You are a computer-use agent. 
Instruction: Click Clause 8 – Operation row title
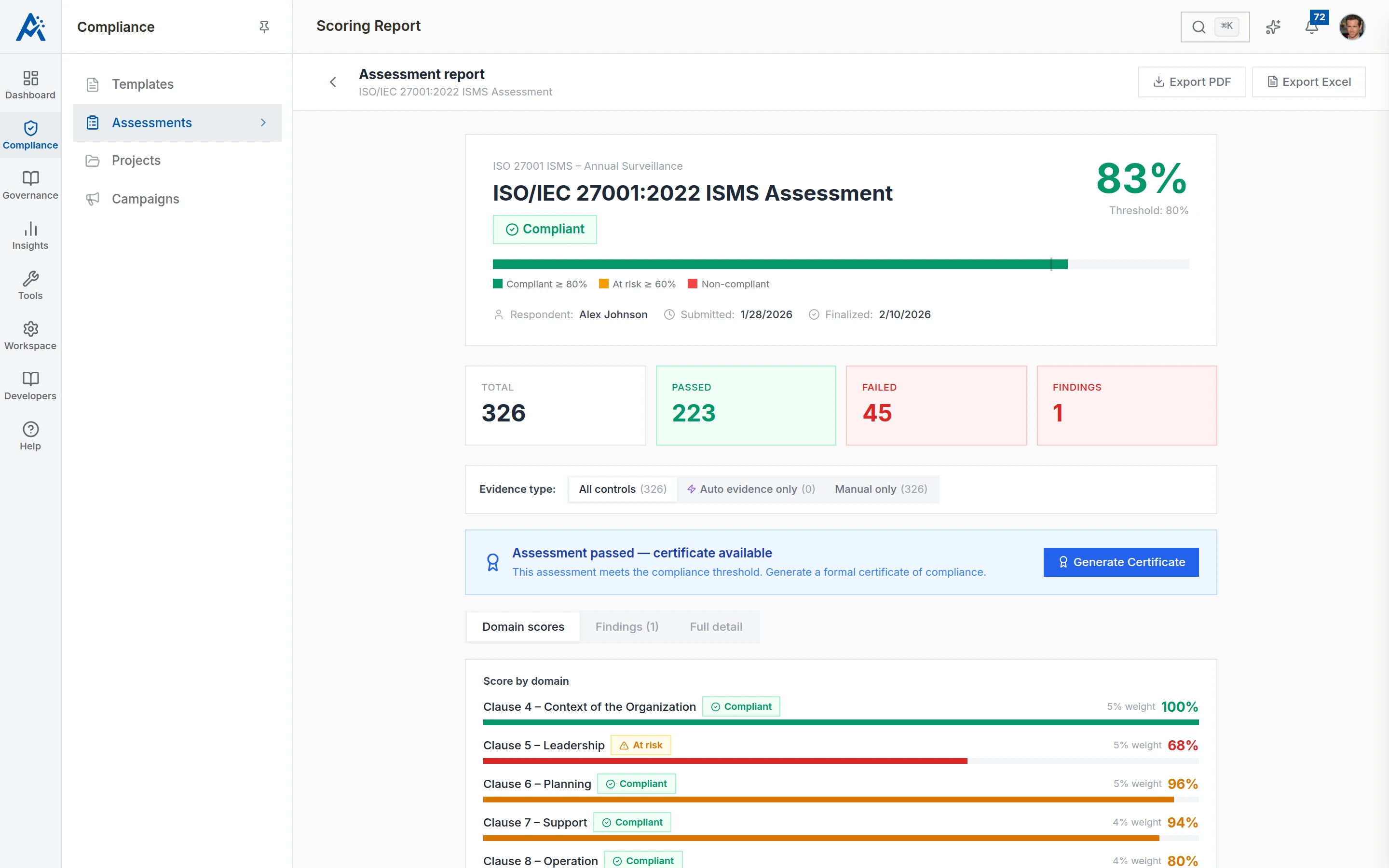[x=540, y=861]
